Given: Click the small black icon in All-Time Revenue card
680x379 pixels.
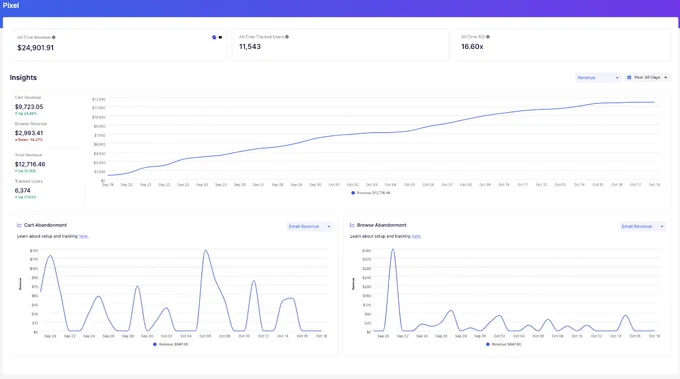Looking at the screenshot, I should 220,37.
